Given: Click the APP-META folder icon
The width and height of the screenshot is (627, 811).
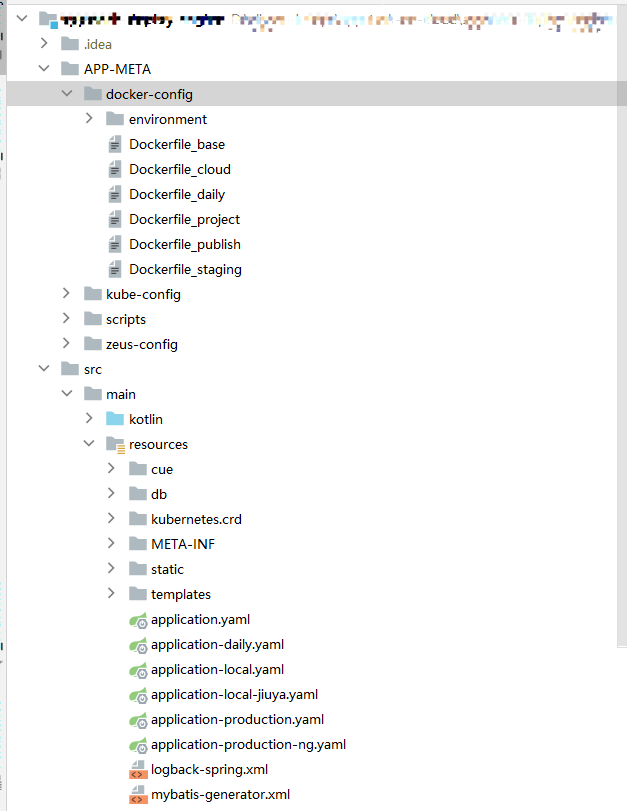Looking at the screenshot, I should (70, 69).
